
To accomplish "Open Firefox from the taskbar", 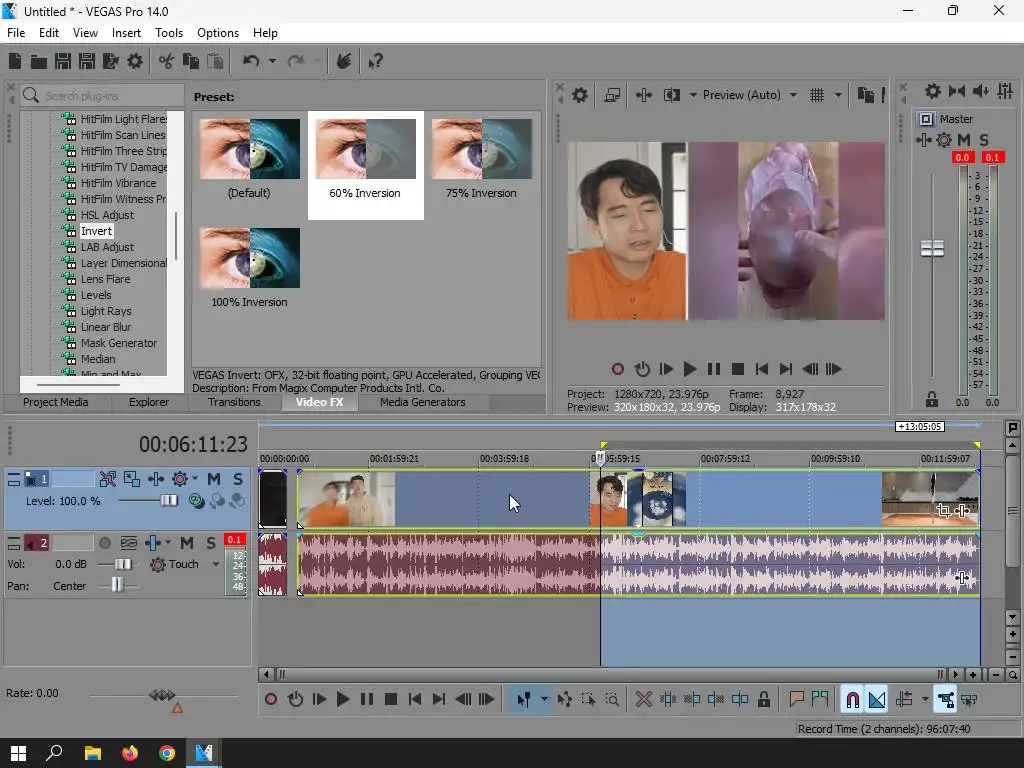I will 130,753.
